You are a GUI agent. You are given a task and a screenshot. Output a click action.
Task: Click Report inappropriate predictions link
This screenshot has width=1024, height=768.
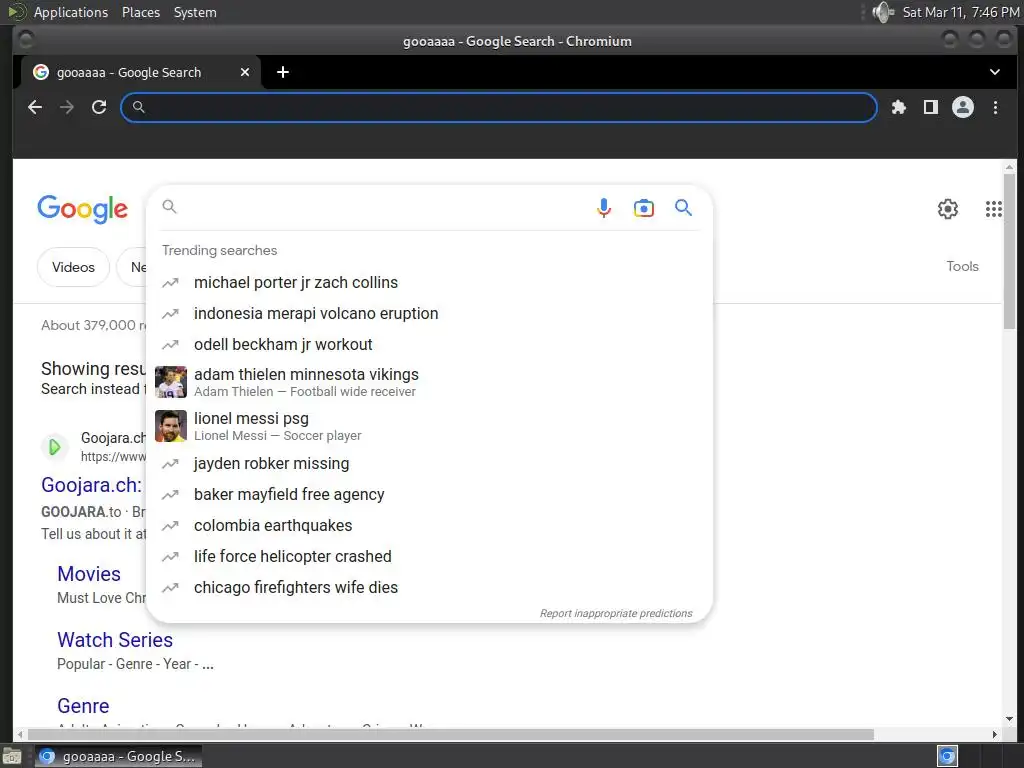click(x=616, y=613)
